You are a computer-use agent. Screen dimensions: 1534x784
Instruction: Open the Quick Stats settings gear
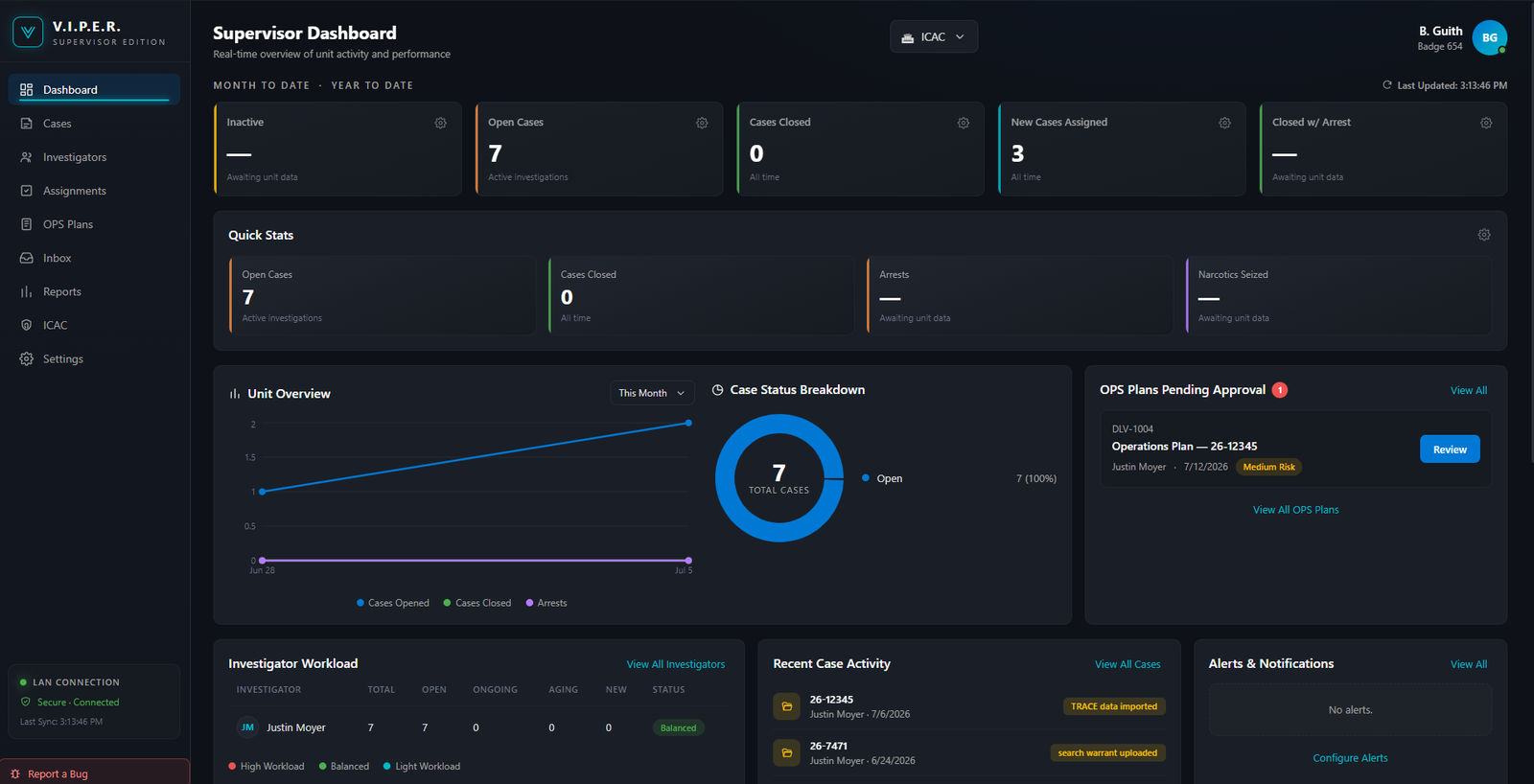[x=1483, y=235]
